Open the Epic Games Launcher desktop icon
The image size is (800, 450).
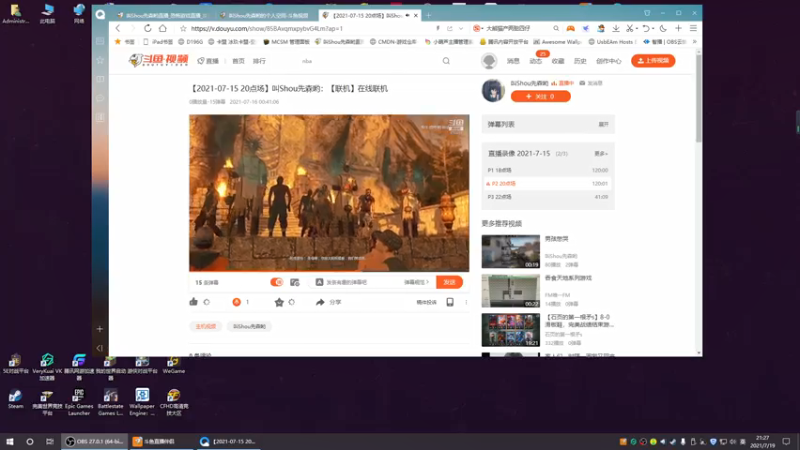click(x=79, y=403)
